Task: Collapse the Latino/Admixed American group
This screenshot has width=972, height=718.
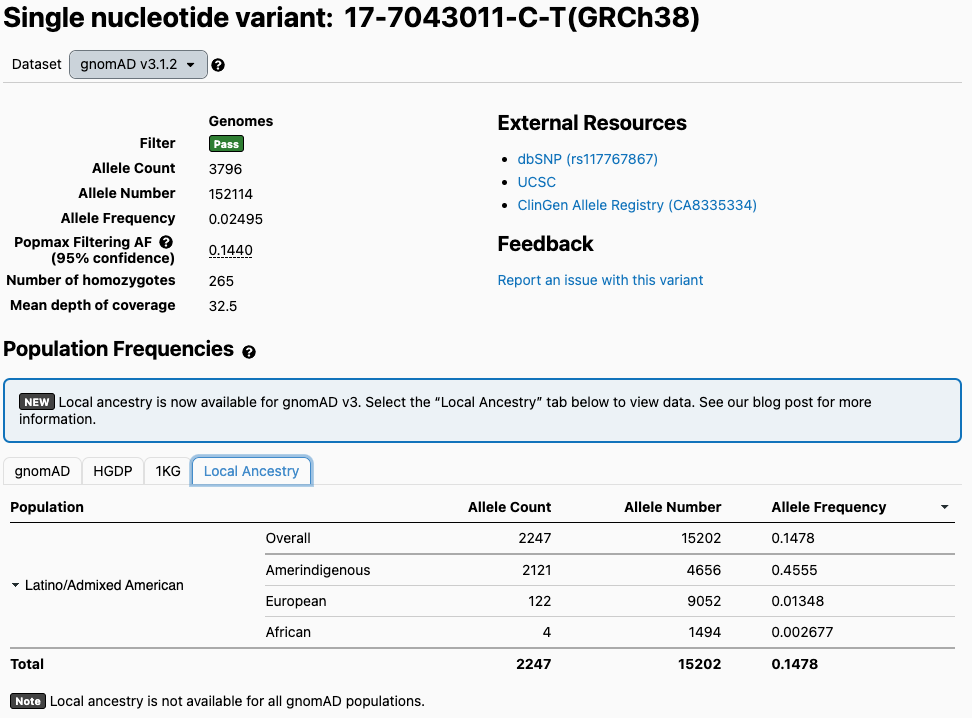Action: click(x=16, y=585)
